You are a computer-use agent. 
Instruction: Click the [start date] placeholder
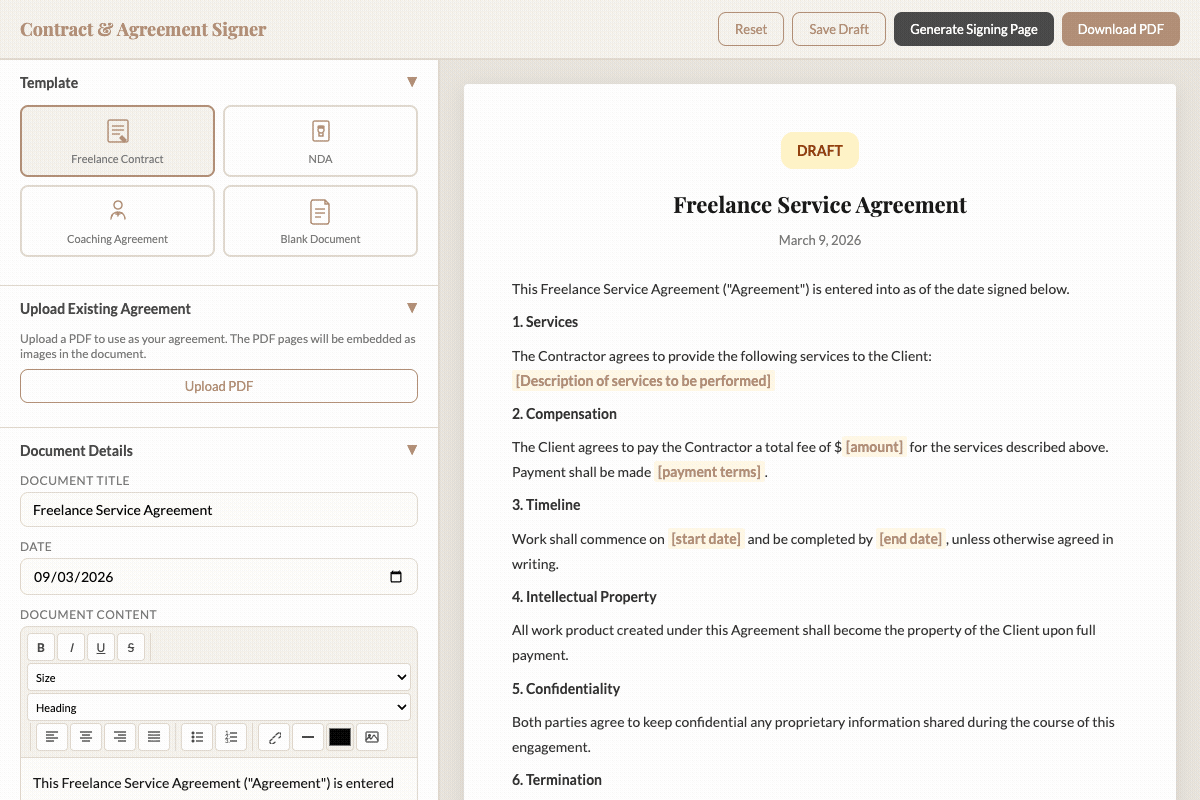[706, 539]
